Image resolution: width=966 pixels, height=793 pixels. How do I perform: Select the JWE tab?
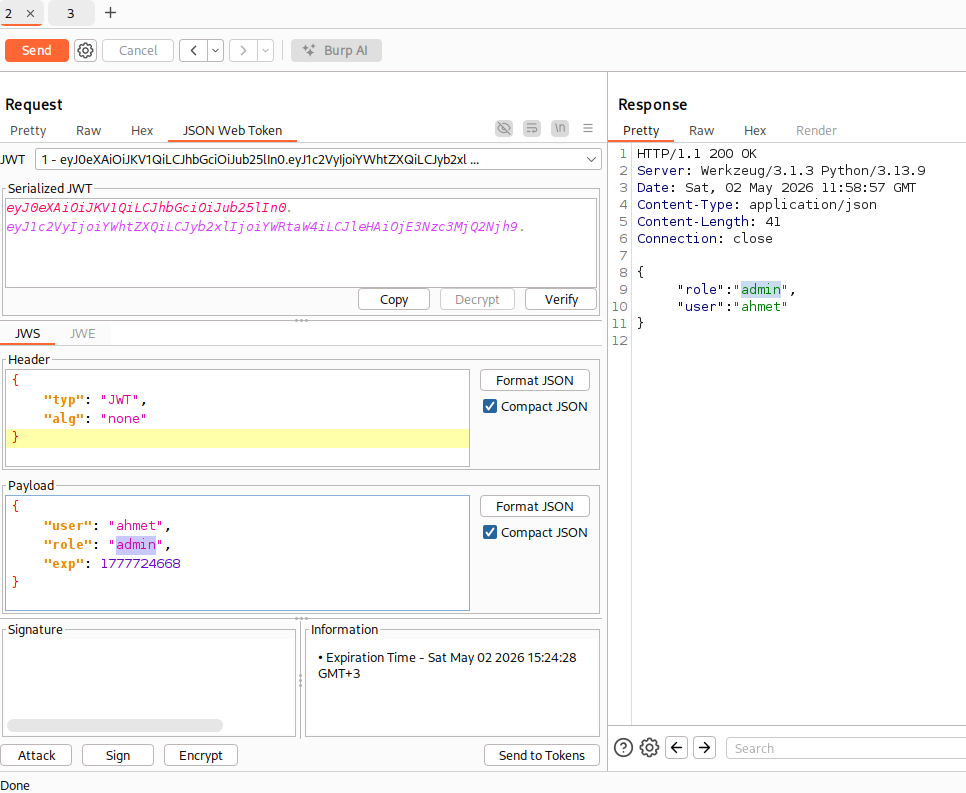[83, 333]
